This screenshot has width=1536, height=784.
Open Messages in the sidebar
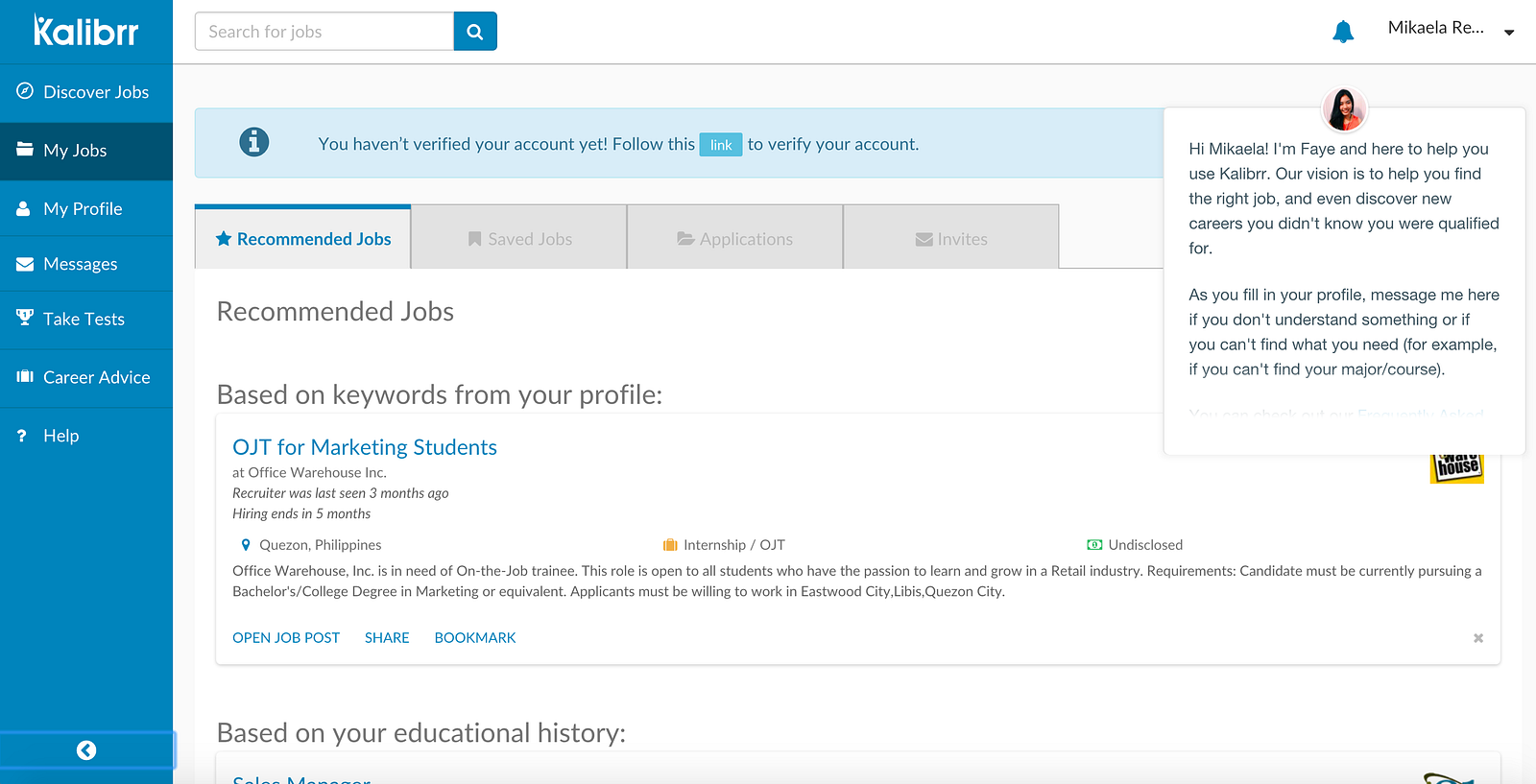80,264
